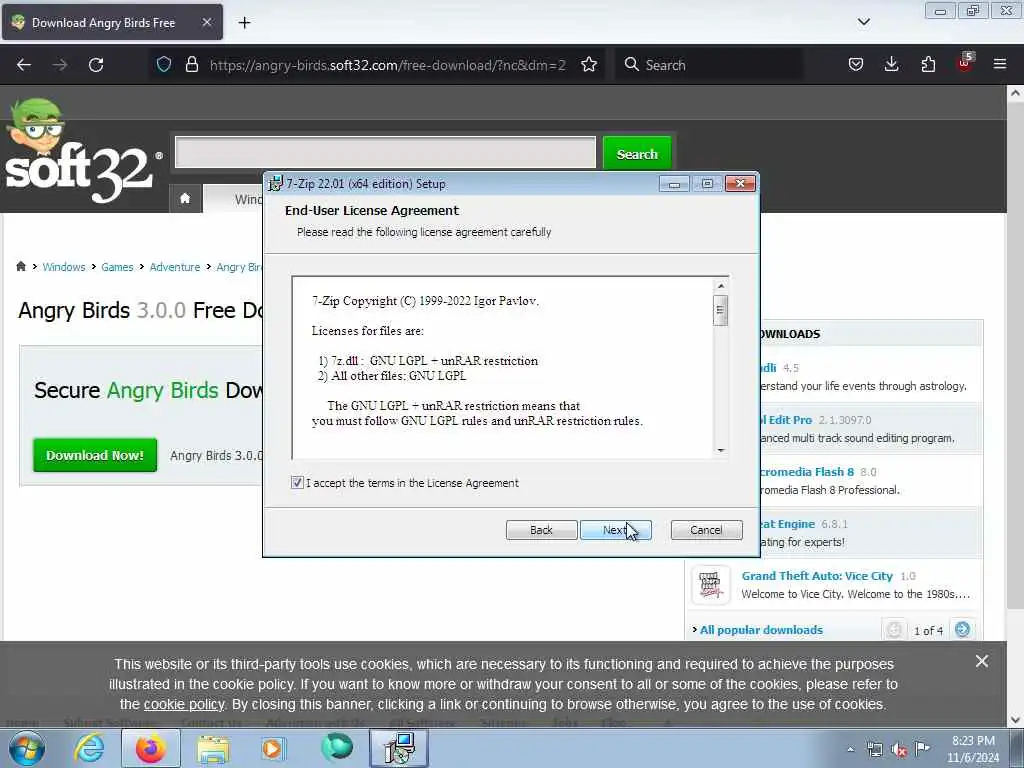Open File Explorer from the taskbar
1024x768 pixels.
click(x=213, y=748)
